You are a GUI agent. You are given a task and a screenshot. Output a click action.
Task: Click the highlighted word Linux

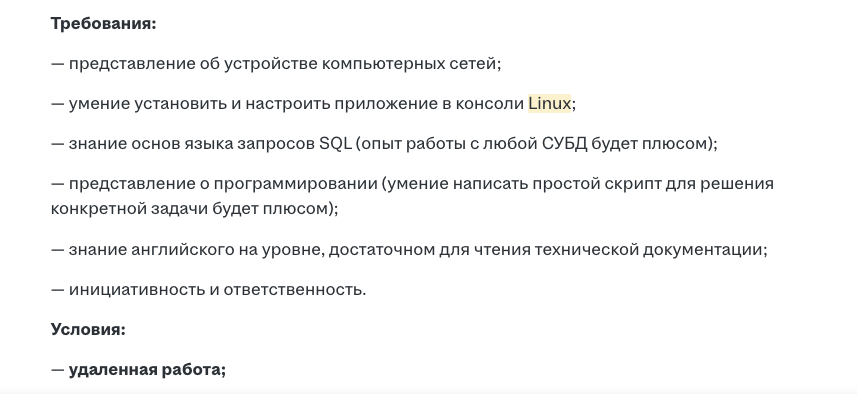pyautogui.click(x=549, y=103)
